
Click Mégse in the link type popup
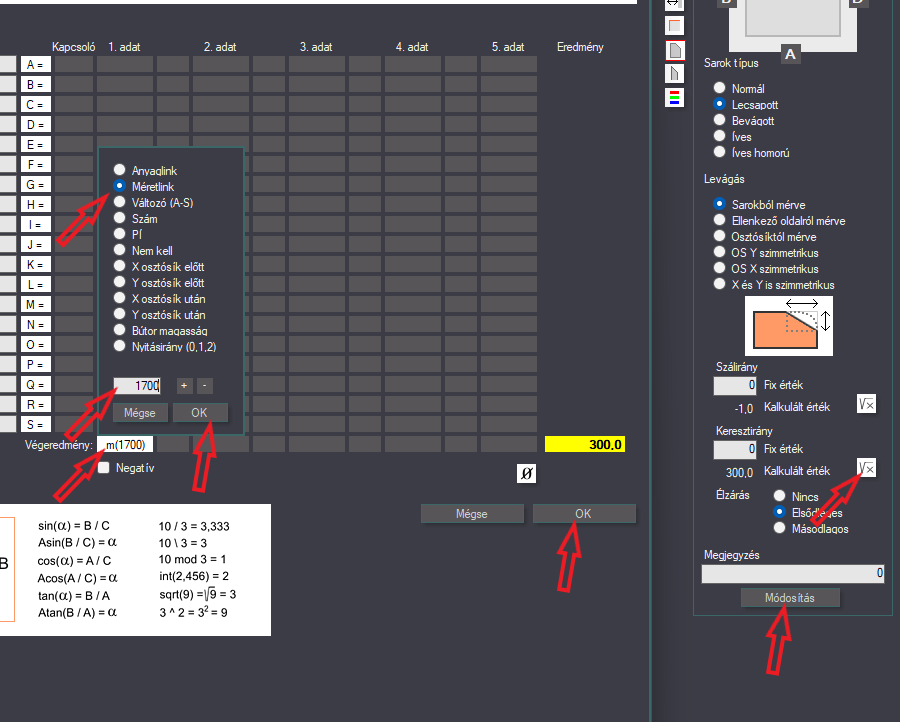[x=139, y=413]
